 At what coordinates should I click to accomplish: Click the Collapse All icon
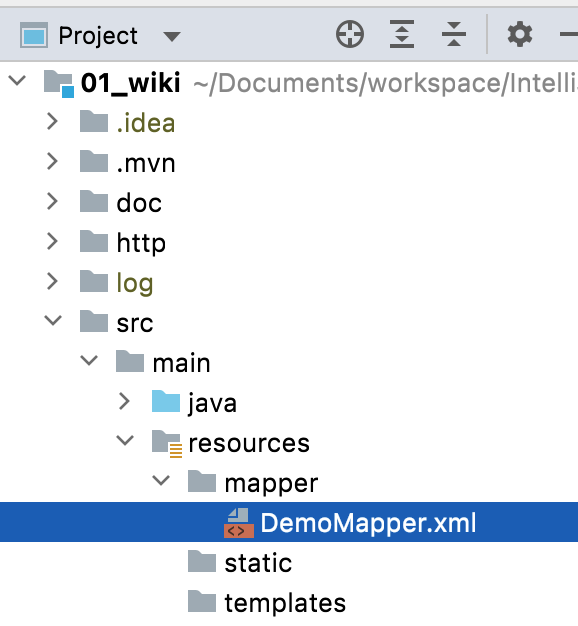point(454,34)
